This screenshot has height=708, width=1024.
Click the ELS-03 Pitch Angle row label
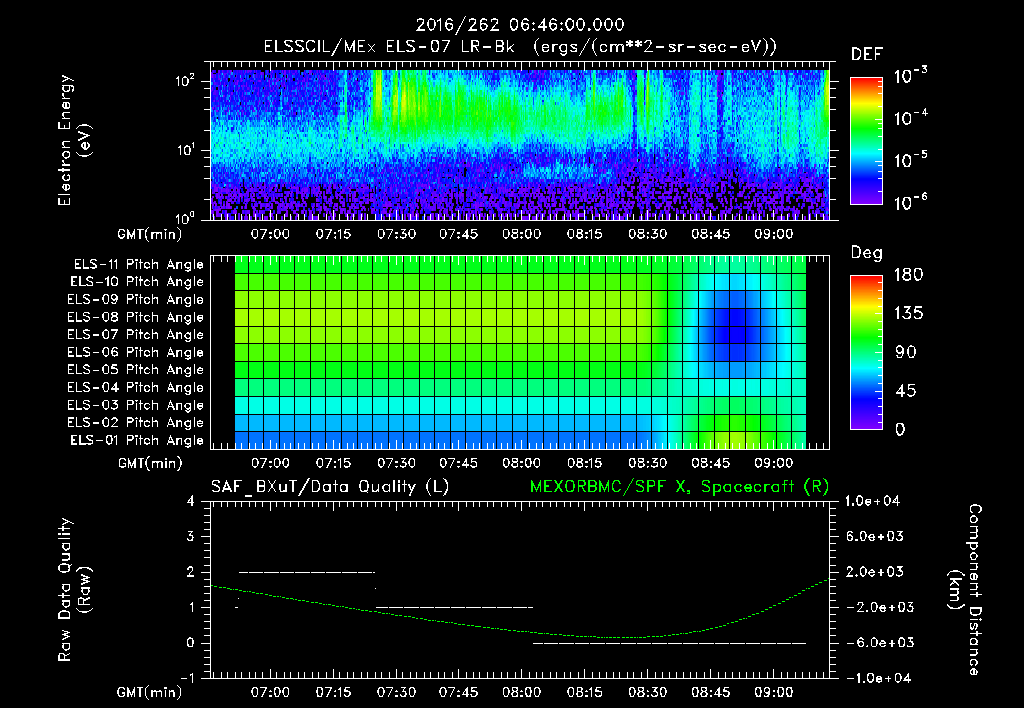136,405
